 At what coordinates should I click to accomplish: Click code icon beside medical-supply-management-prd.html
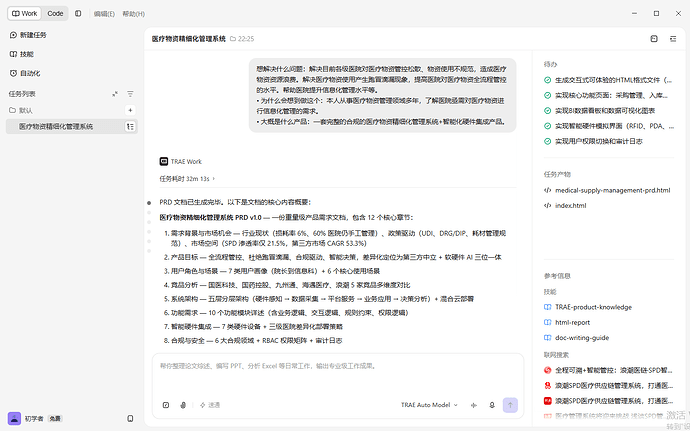[x=547, y=190]
